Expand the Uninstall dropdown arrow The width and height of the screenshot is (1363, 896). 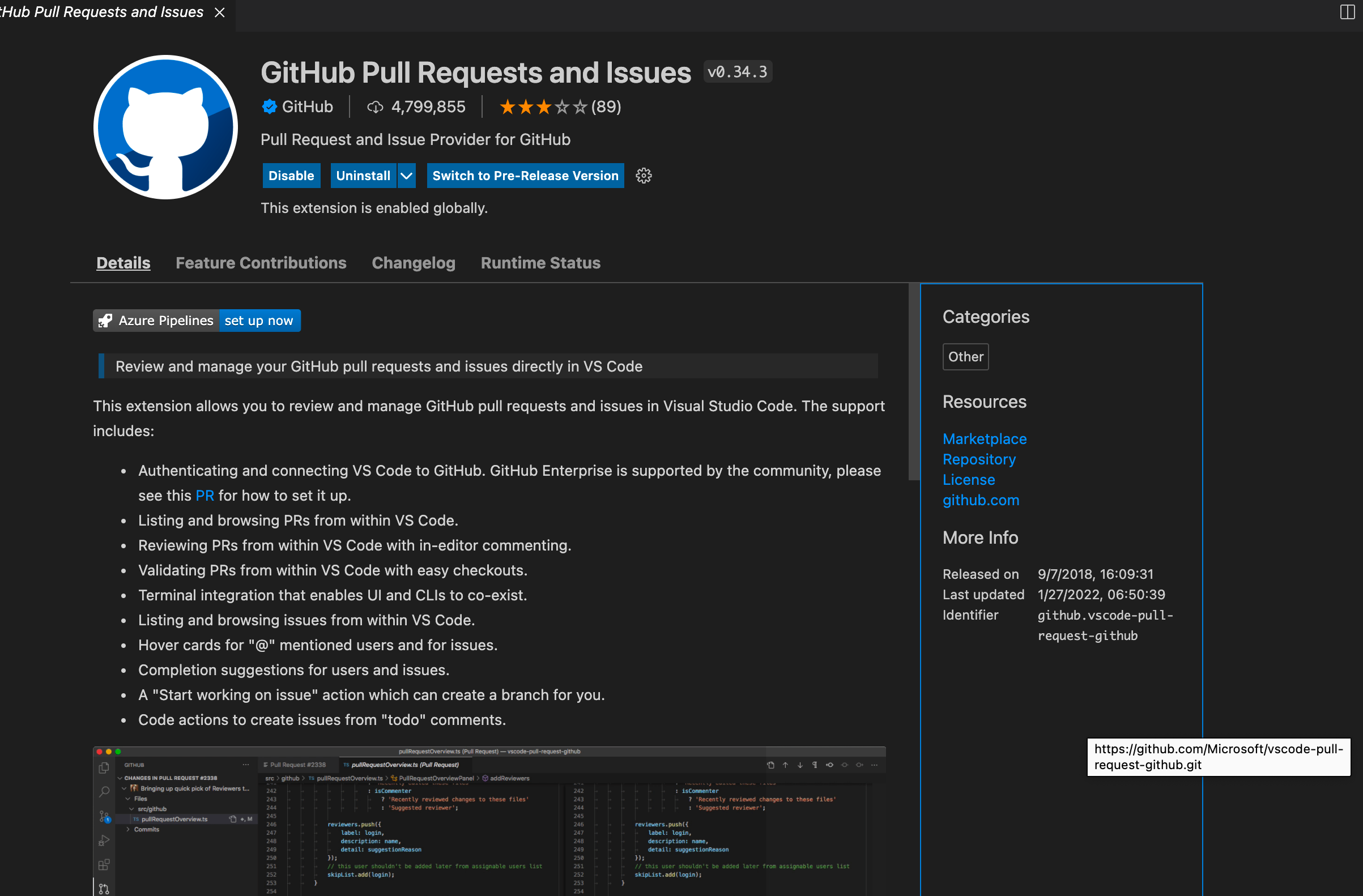tap(406, 175)
